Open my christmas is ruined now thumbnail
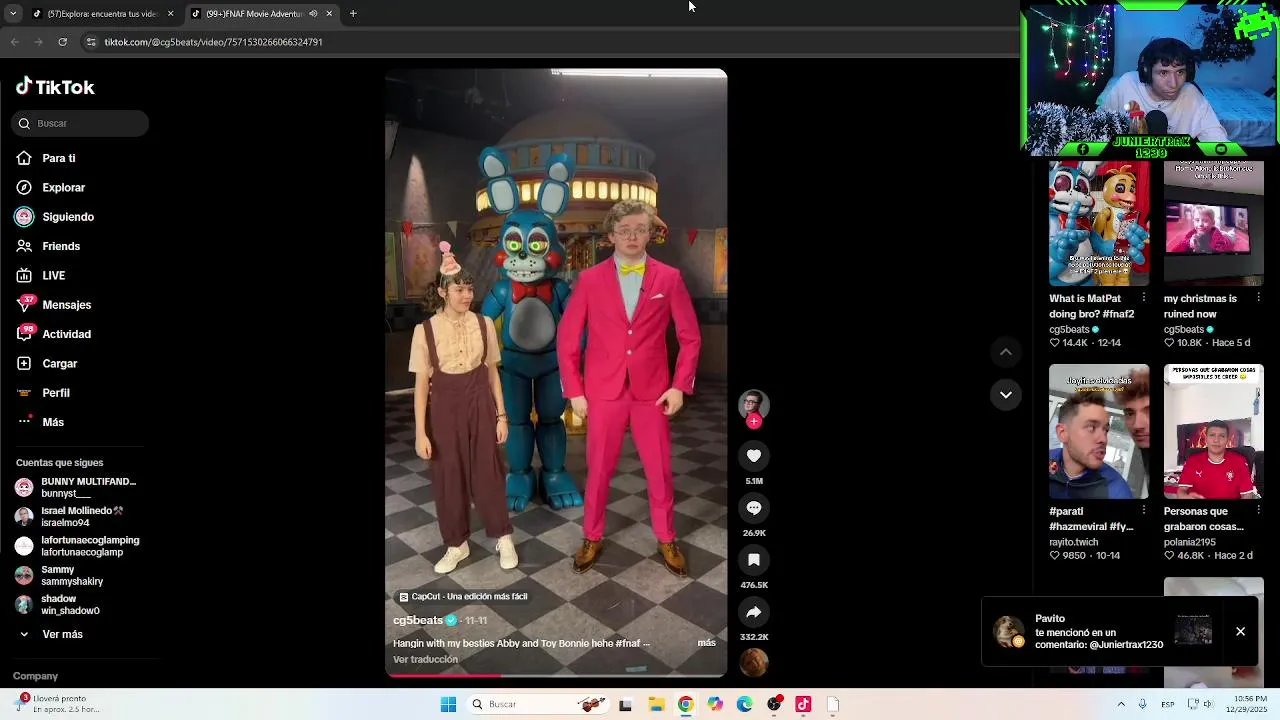This screenshot has height=720, width=1280. tap(1213, 223)
